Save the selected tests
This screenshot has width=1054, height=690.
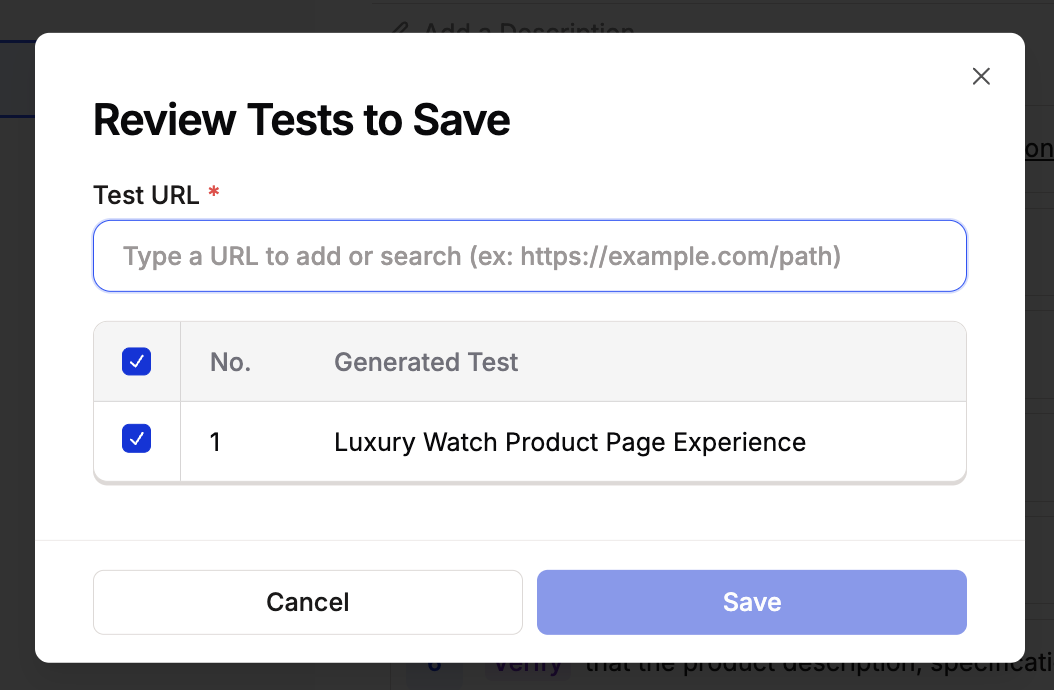751,602
